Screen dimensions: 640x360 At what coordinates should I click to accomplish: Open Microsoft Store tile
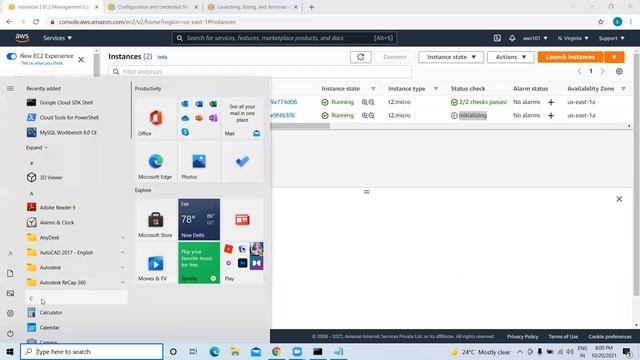pos(156,220)
